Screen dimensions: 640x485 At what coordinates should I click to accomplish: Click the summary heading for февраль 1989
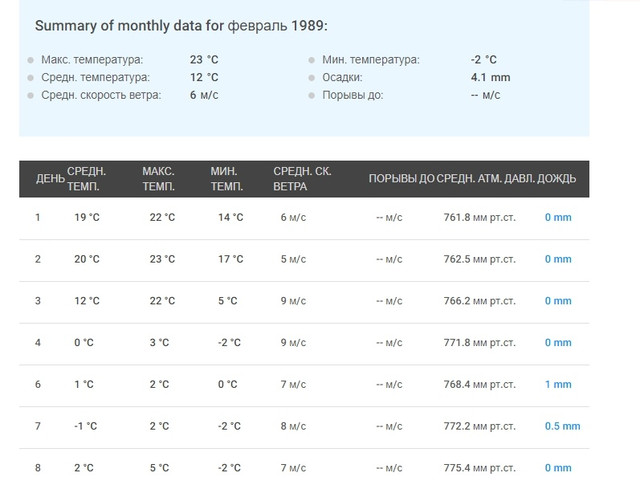181,26
